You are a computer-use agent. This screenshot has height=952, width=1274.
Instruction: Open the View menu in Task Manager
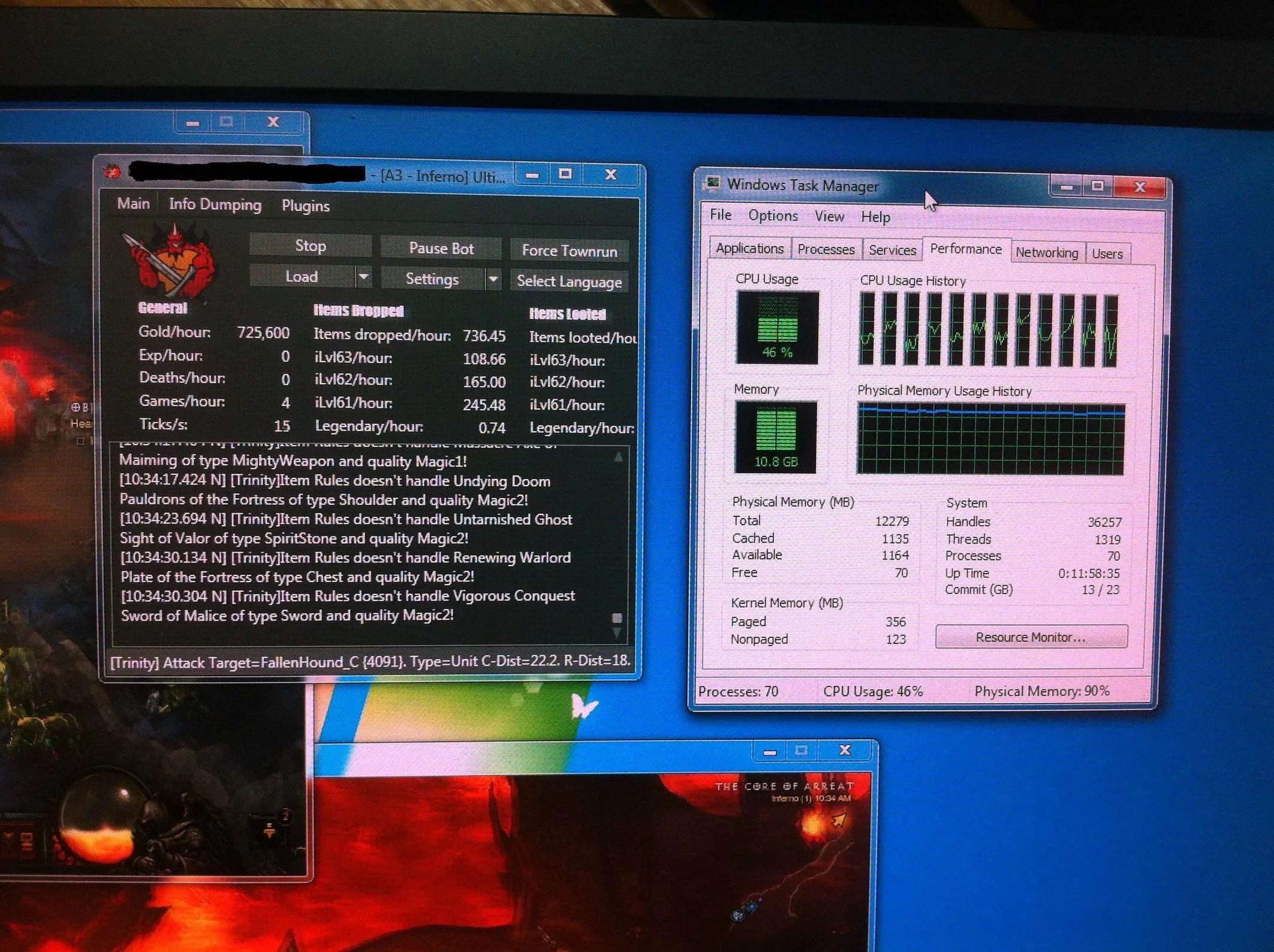point(829,216)
